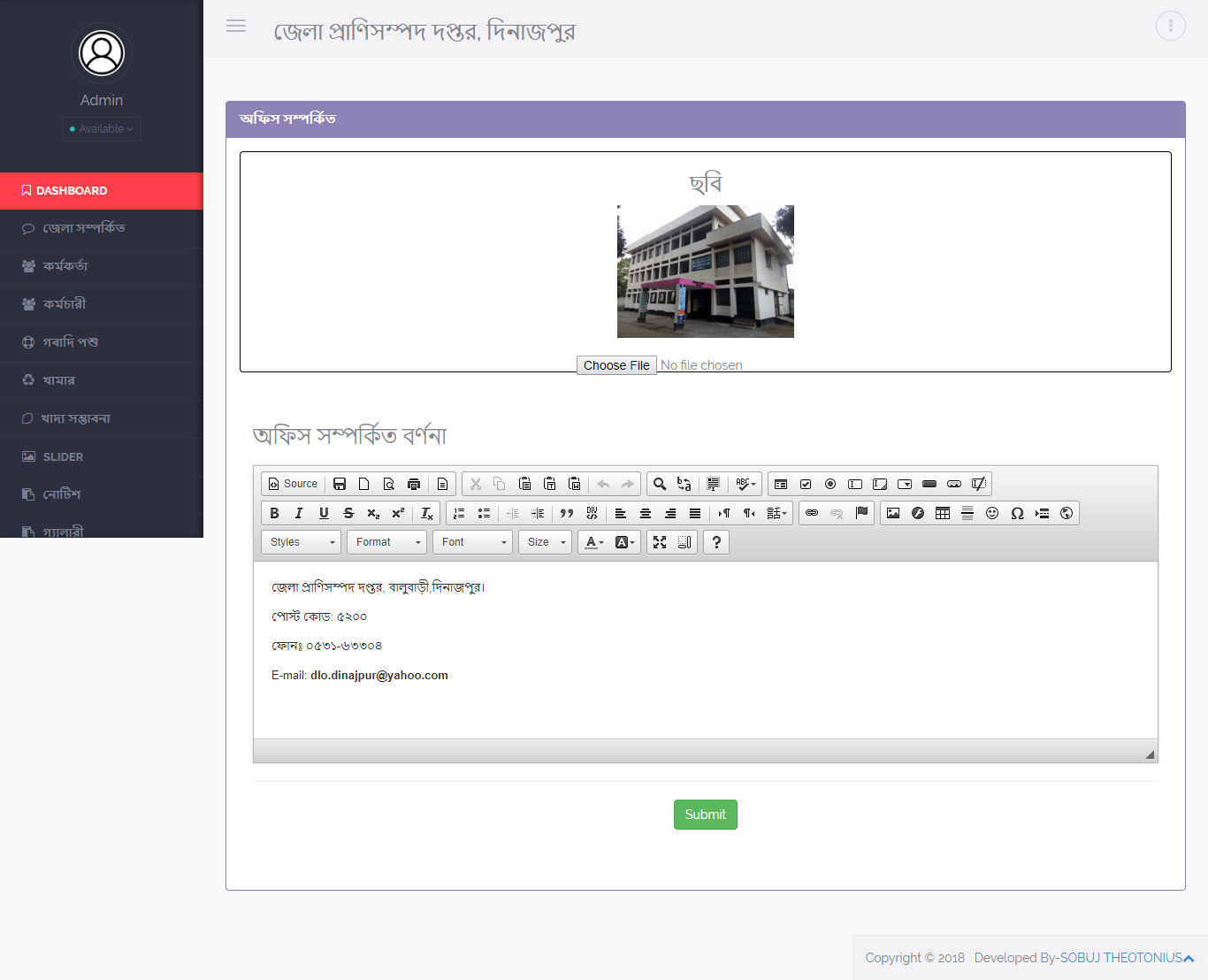
Task: Select the Bold formatting icon
Action: [x=274, y=513]
